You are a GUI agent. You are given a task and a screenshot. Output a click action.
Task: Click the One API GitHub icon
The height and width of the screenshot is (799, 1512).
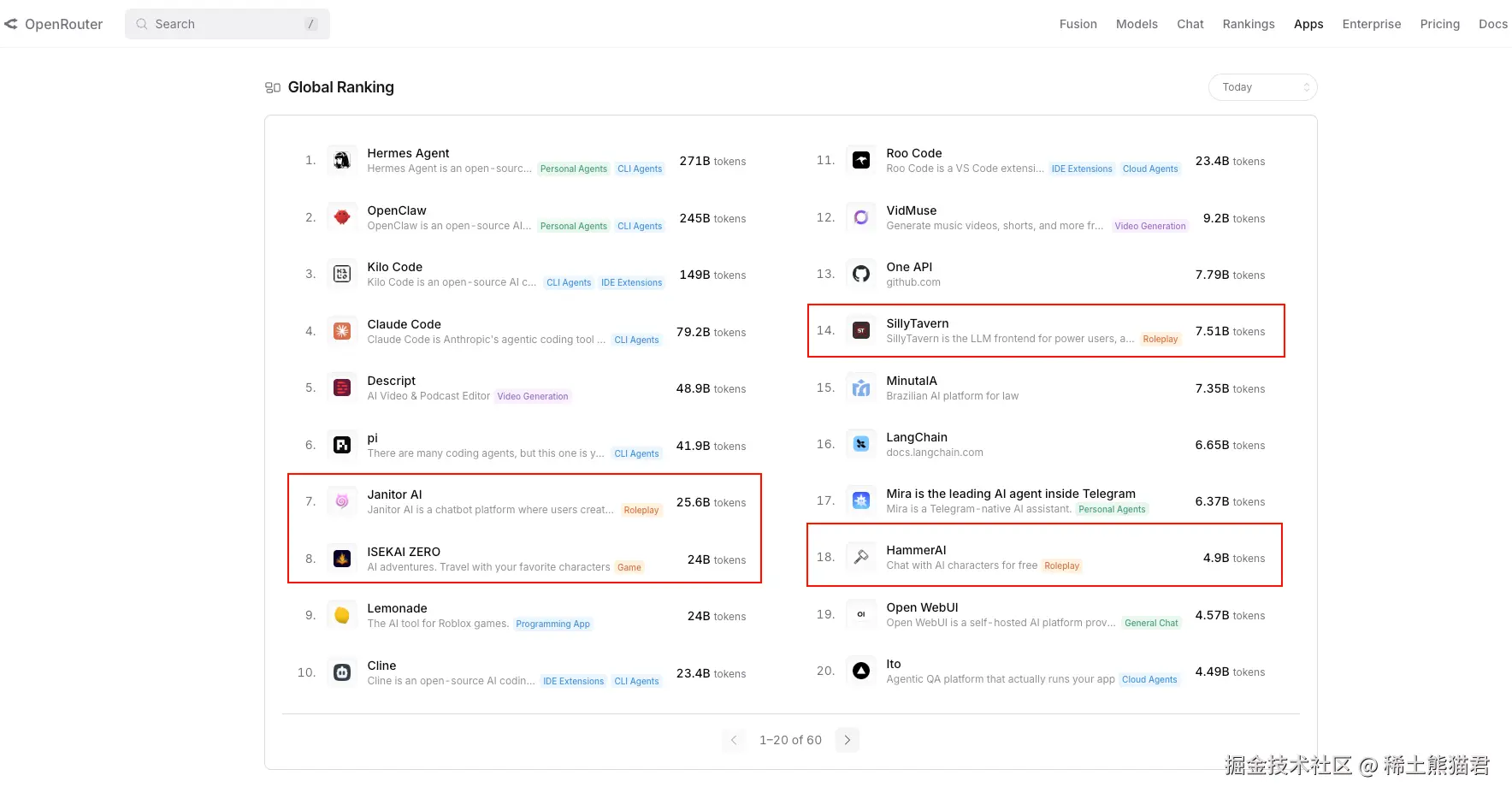pyautogui.click(x=861, y=274)
